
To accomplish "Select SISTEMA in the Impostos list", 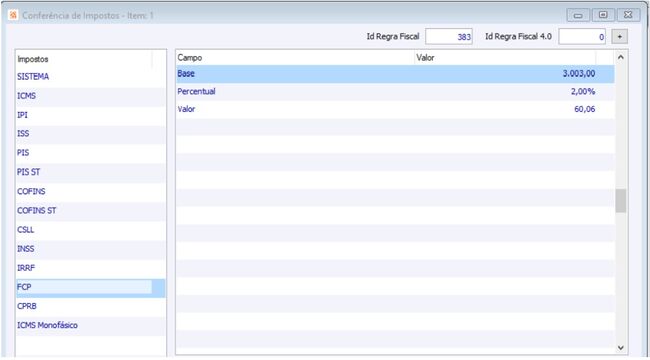I will [90, 77].
